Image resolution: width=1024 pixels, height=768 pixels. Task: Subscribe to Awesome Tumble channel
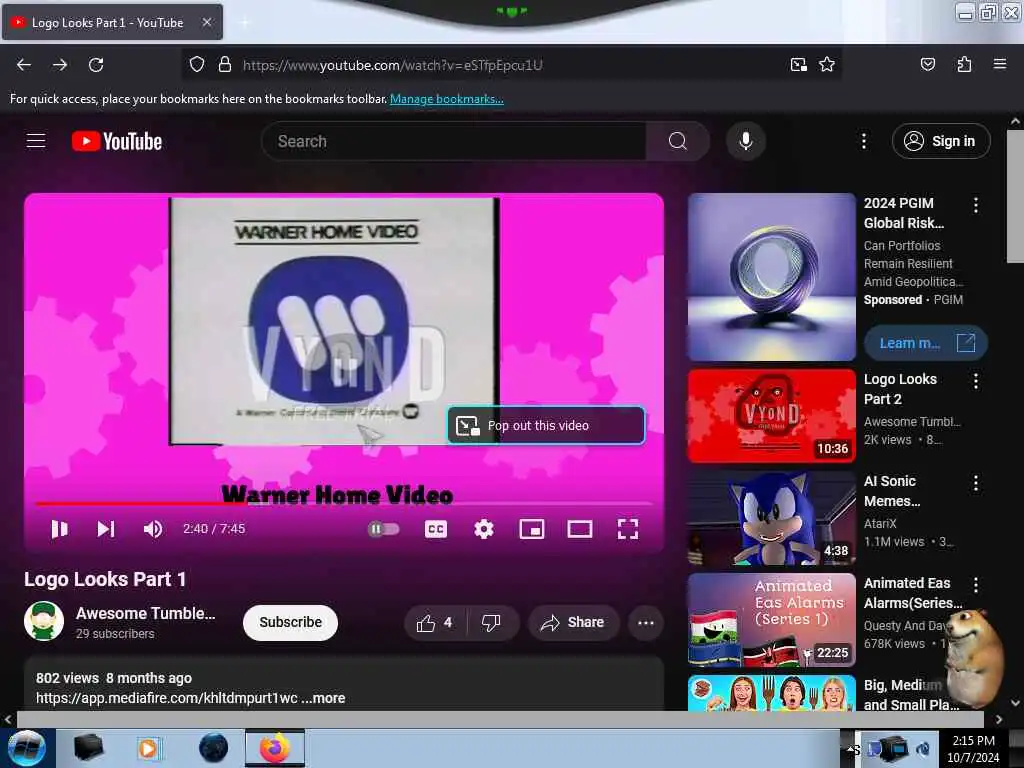(x=291, y=622)
